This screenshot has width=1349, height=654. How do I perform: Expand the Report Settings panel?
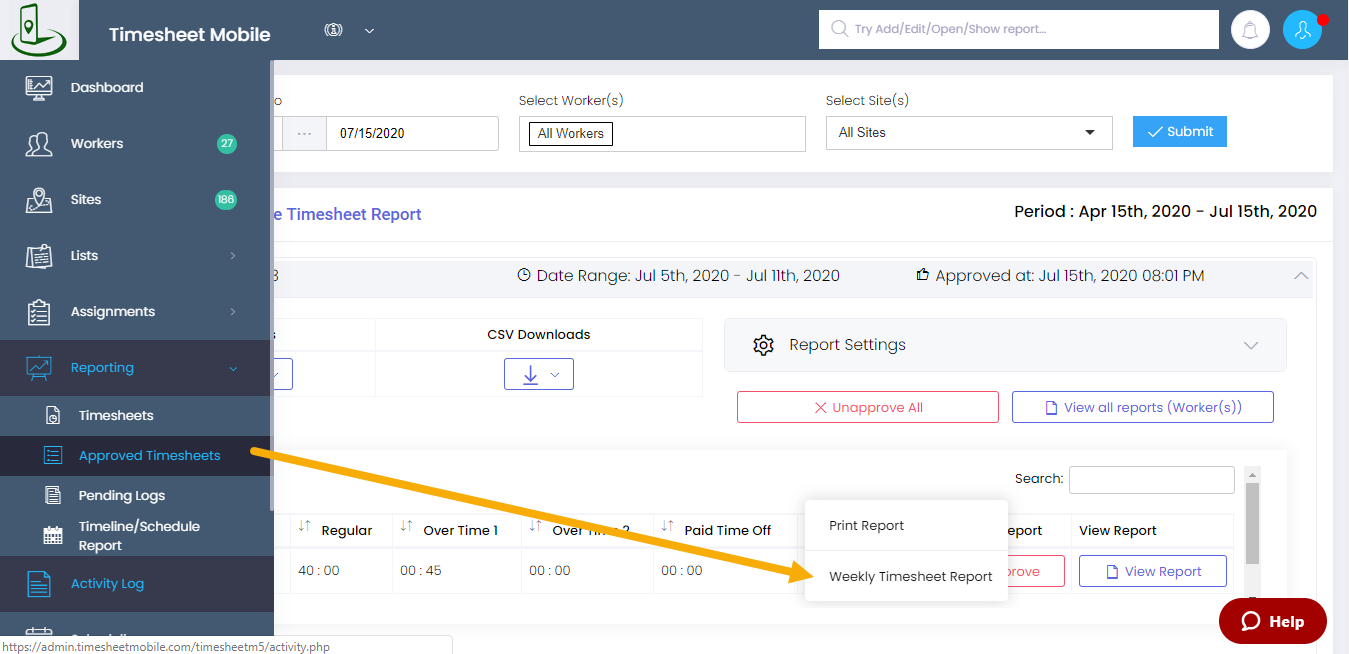coord(1251,345)
